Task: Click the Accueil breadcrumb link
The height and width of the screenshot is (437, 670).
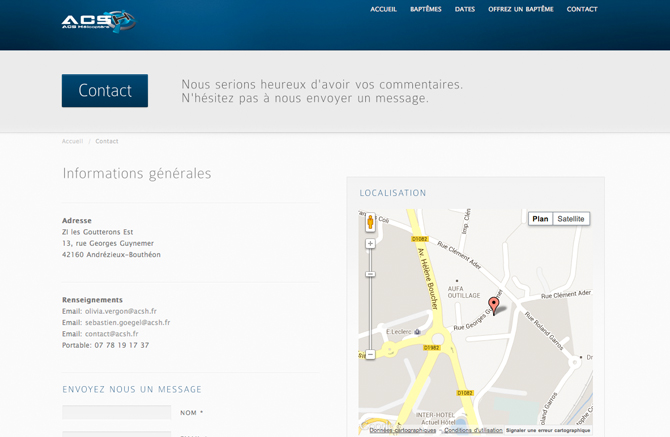Action: coord(72,141)
